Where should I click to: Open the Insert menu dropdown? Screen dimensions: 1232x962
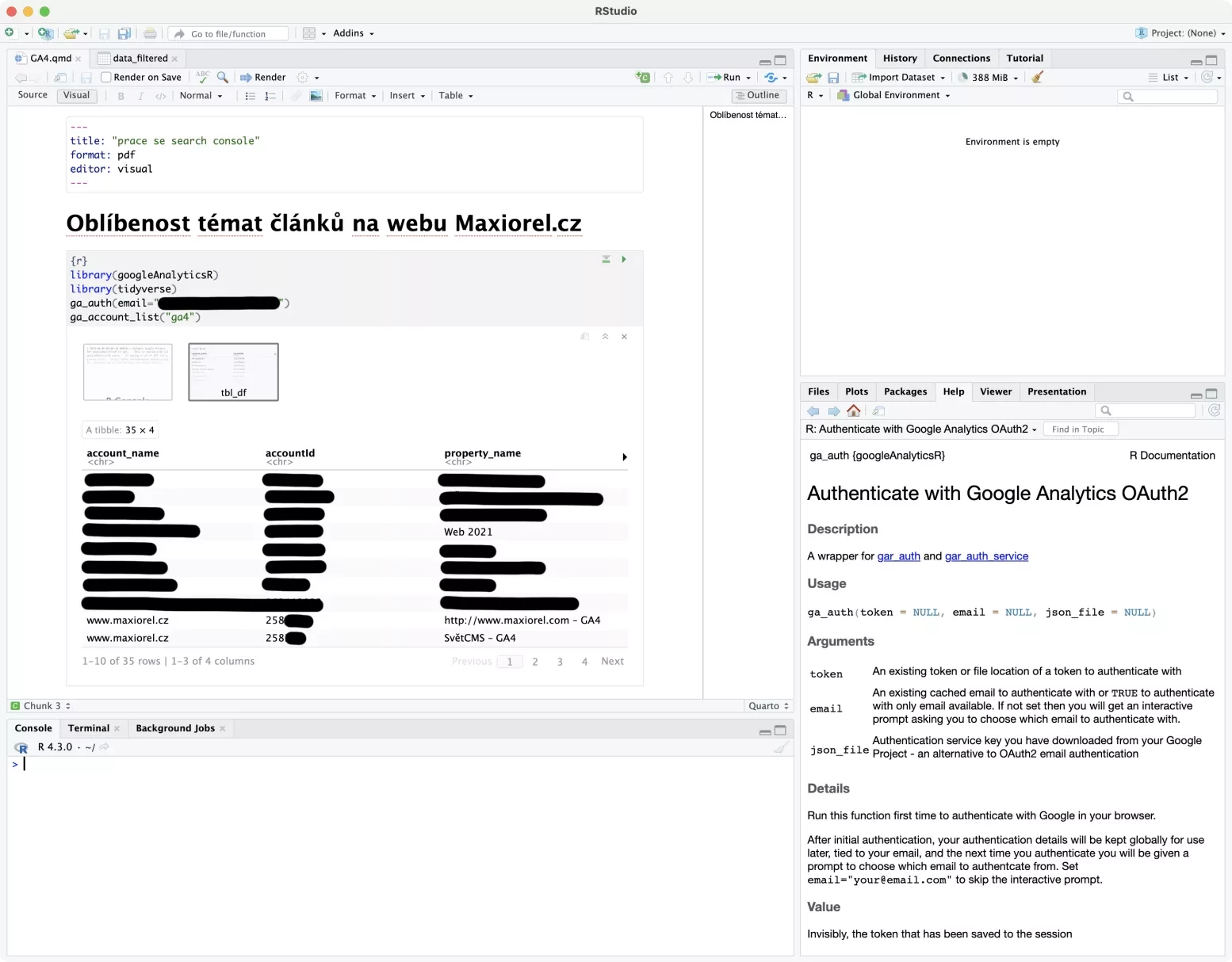coord(407,96)
